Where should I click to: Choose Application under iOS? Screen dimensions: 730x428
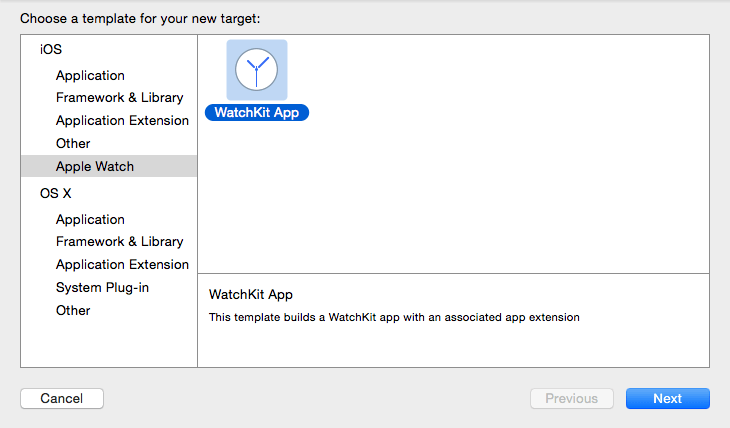[x=90, y=75]
